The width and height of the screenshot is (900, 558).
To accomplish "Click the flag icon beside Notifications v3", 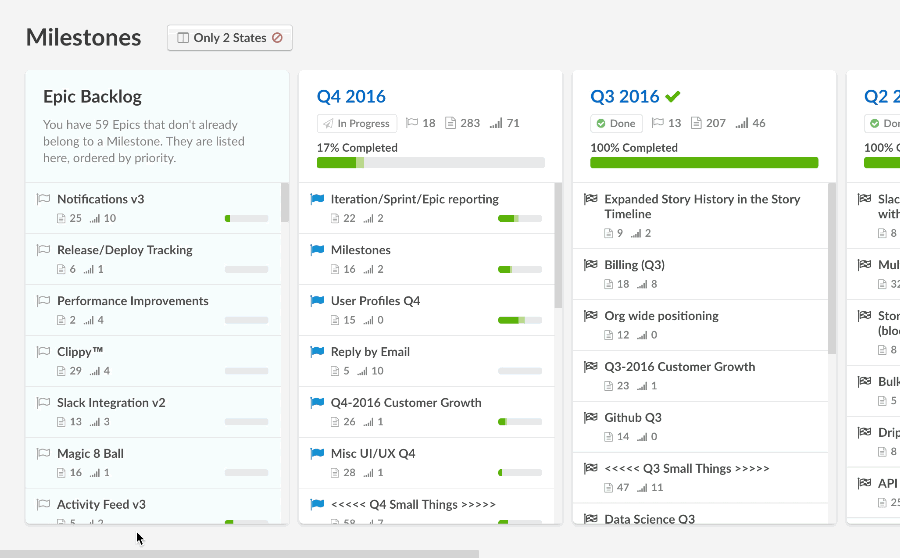I will pos(43,199).
